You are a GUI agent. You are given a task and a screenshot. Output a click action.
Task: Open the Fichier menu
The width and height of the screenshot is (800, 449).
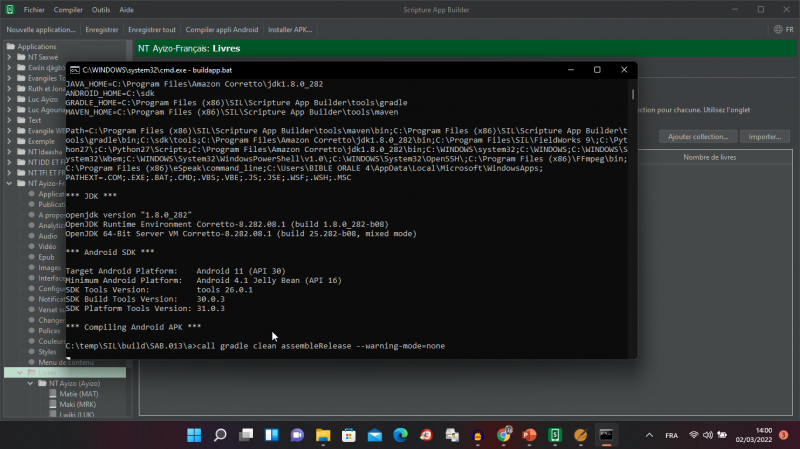coord(34,9)
